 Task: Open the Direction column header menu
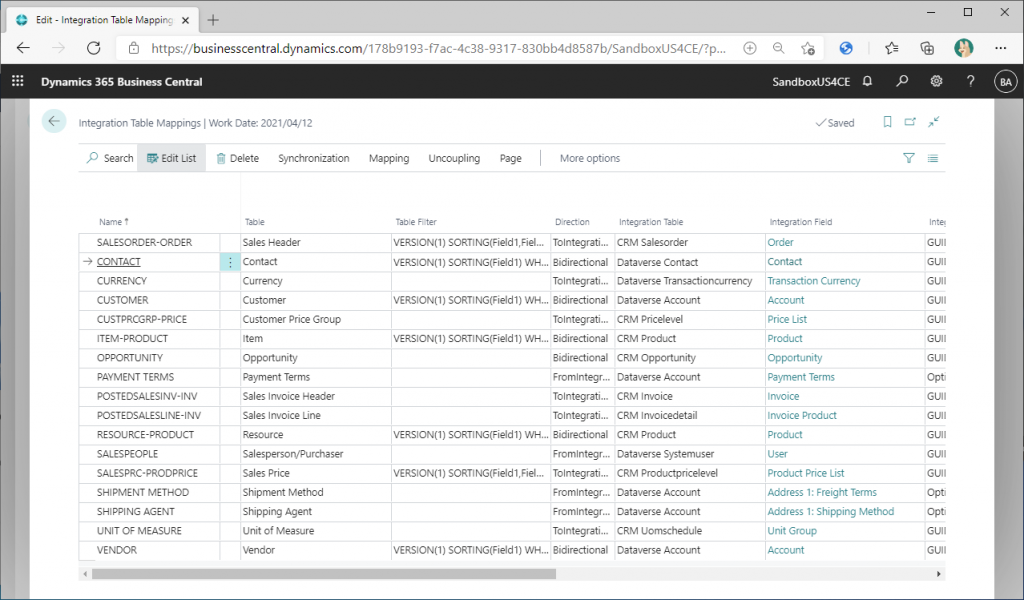[x=572, y=222]
